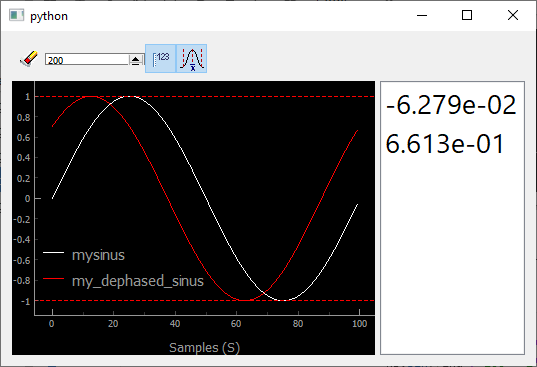This screenshot has height=367, width=537.
Task: Click the eraser clear-plot icon
Action: click(29, 59)
